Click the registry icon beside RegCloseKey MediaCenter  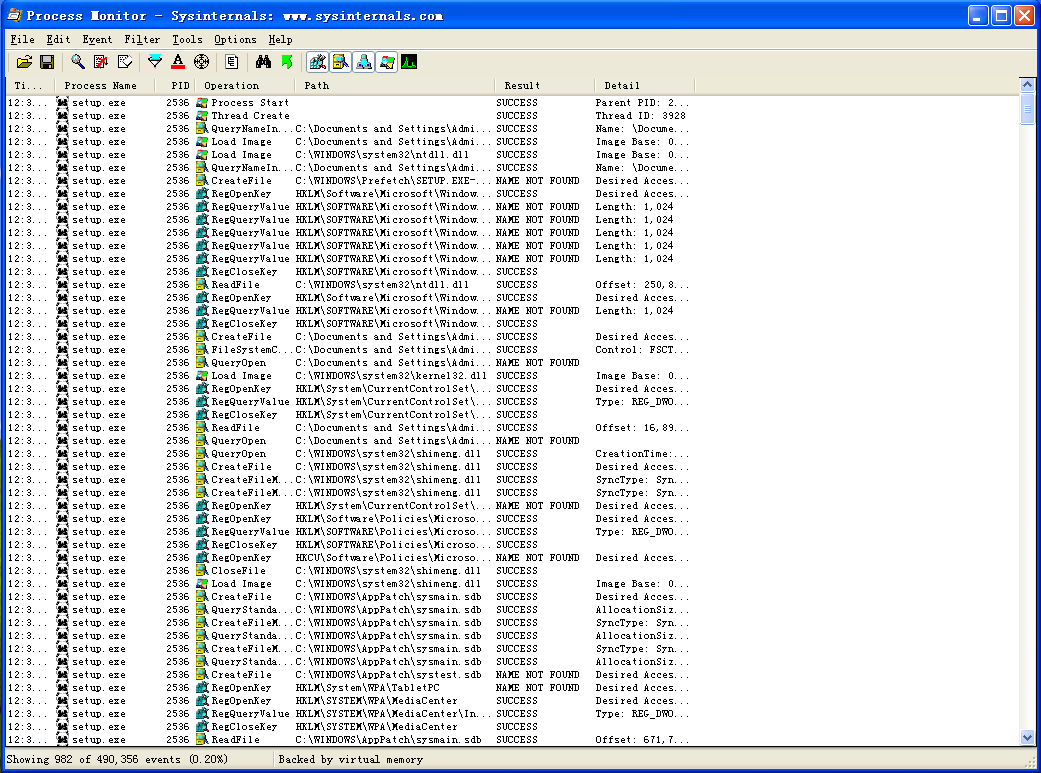pyautogui.click(x=202, y=727)
